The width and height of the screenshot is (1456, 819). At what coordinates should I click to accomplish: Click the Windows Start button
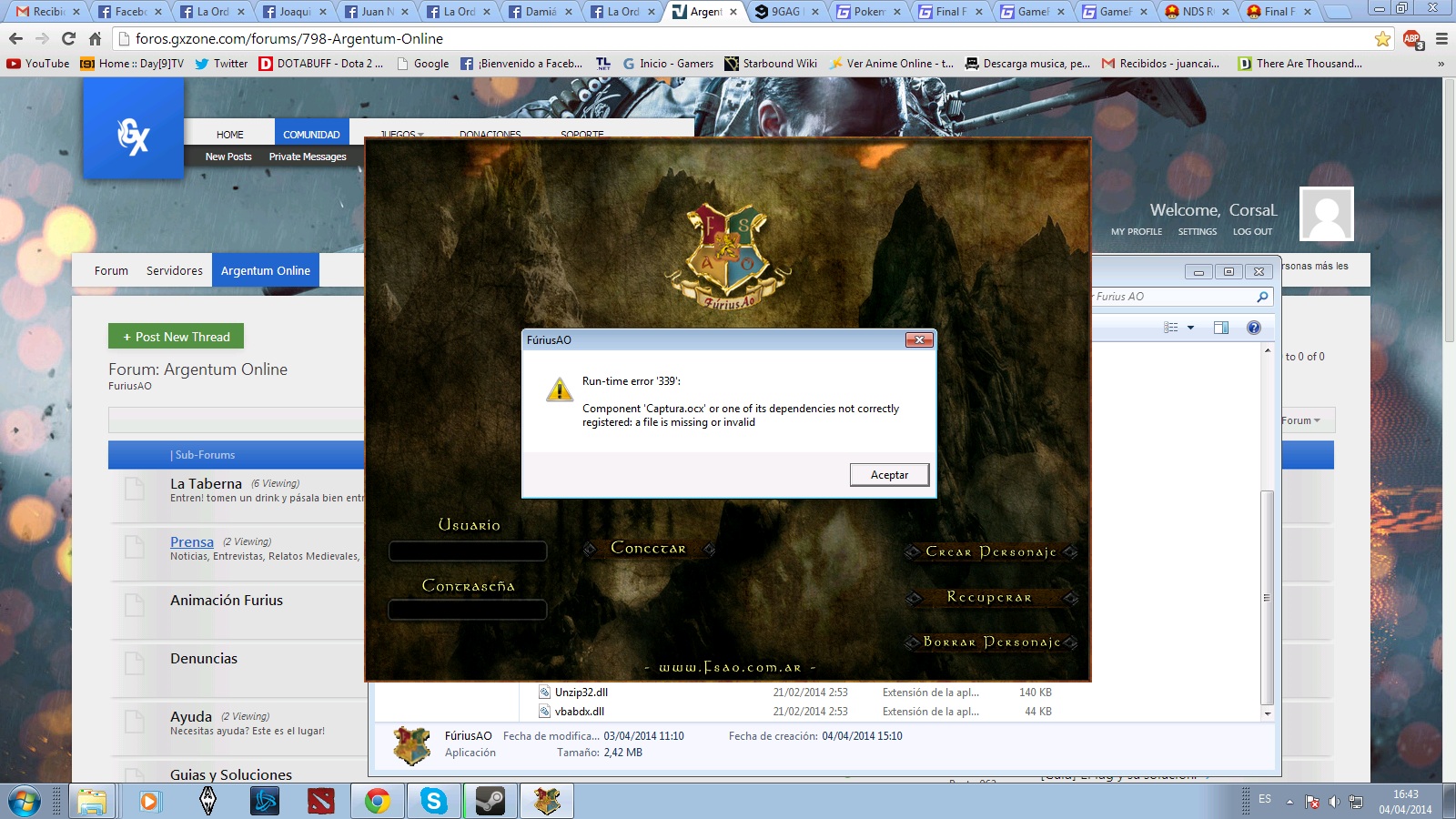coord(25,802)
